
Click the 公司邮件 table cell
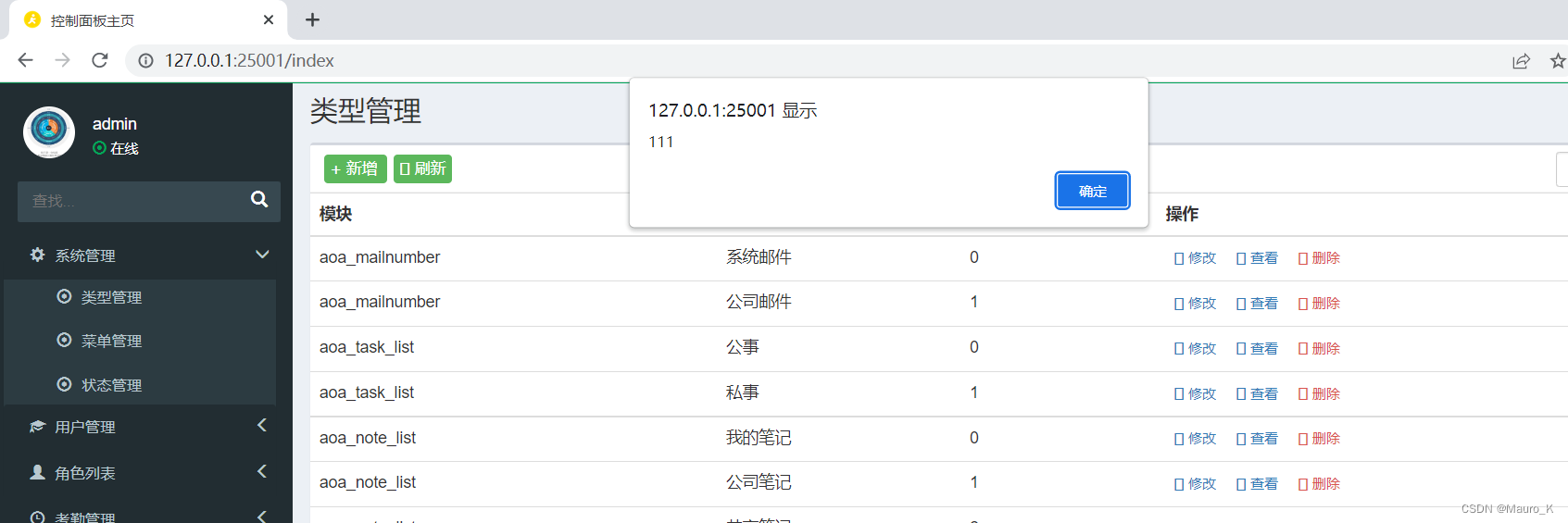click(759, 302)
